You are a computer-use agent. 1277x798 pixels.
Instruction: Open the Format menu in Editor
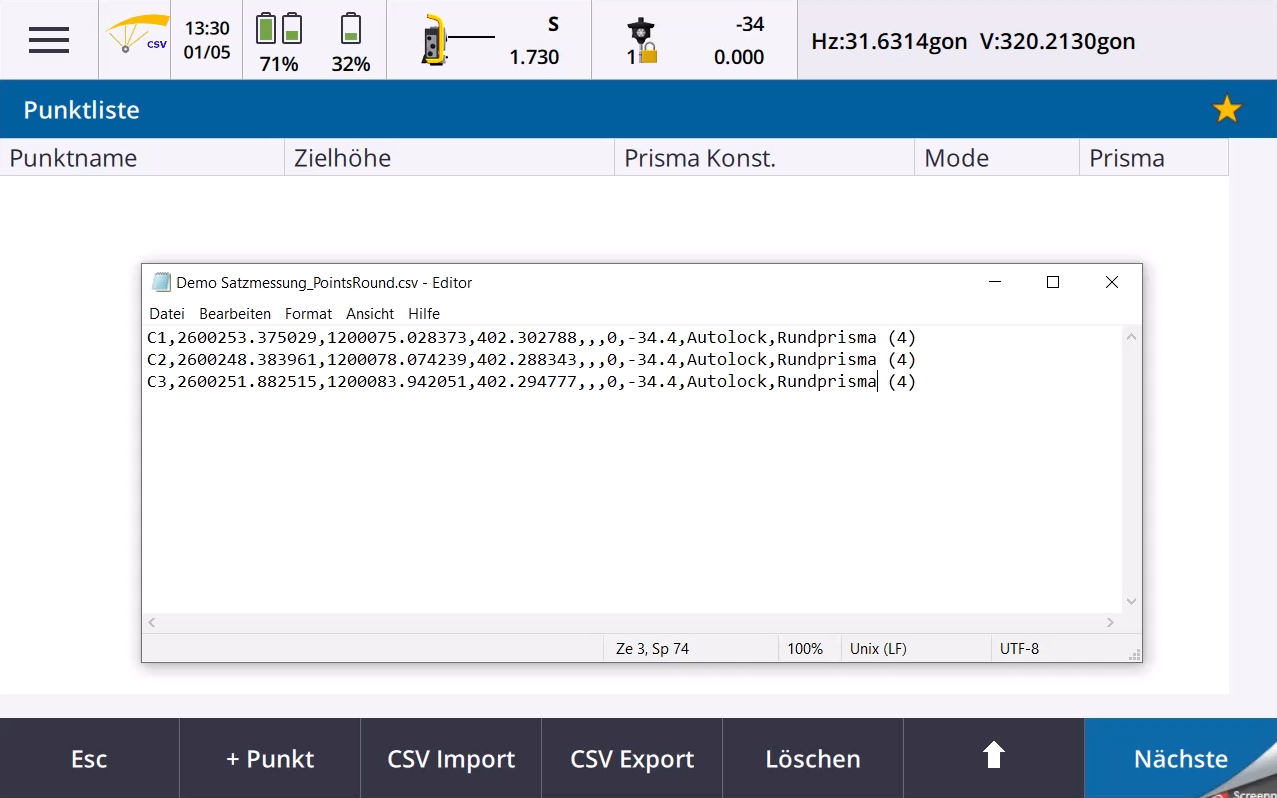pyautogui.click(x=308, y=314)
